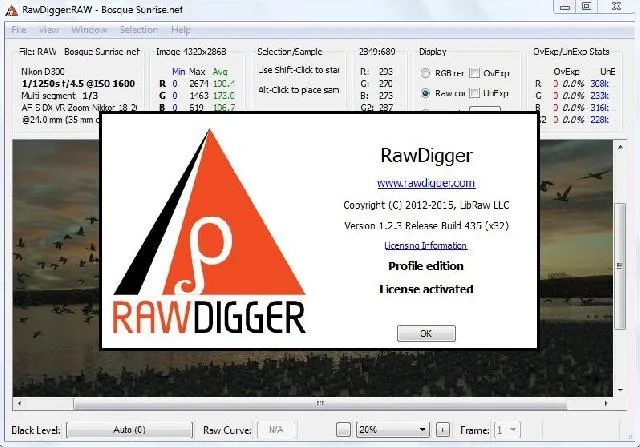The width and height of the screenshot is (640, 447).
Task: Click the horizontal scrollbar thumb
Action: pos(320,403)
